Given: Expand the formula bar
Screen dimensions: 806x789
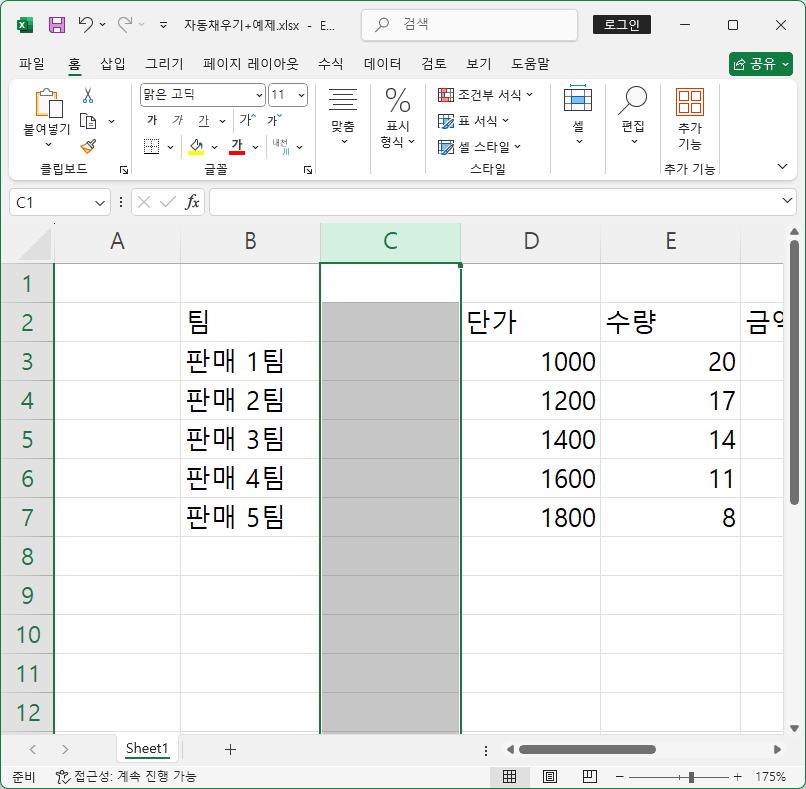Looking at the screenshot, I should coord(787,200).
